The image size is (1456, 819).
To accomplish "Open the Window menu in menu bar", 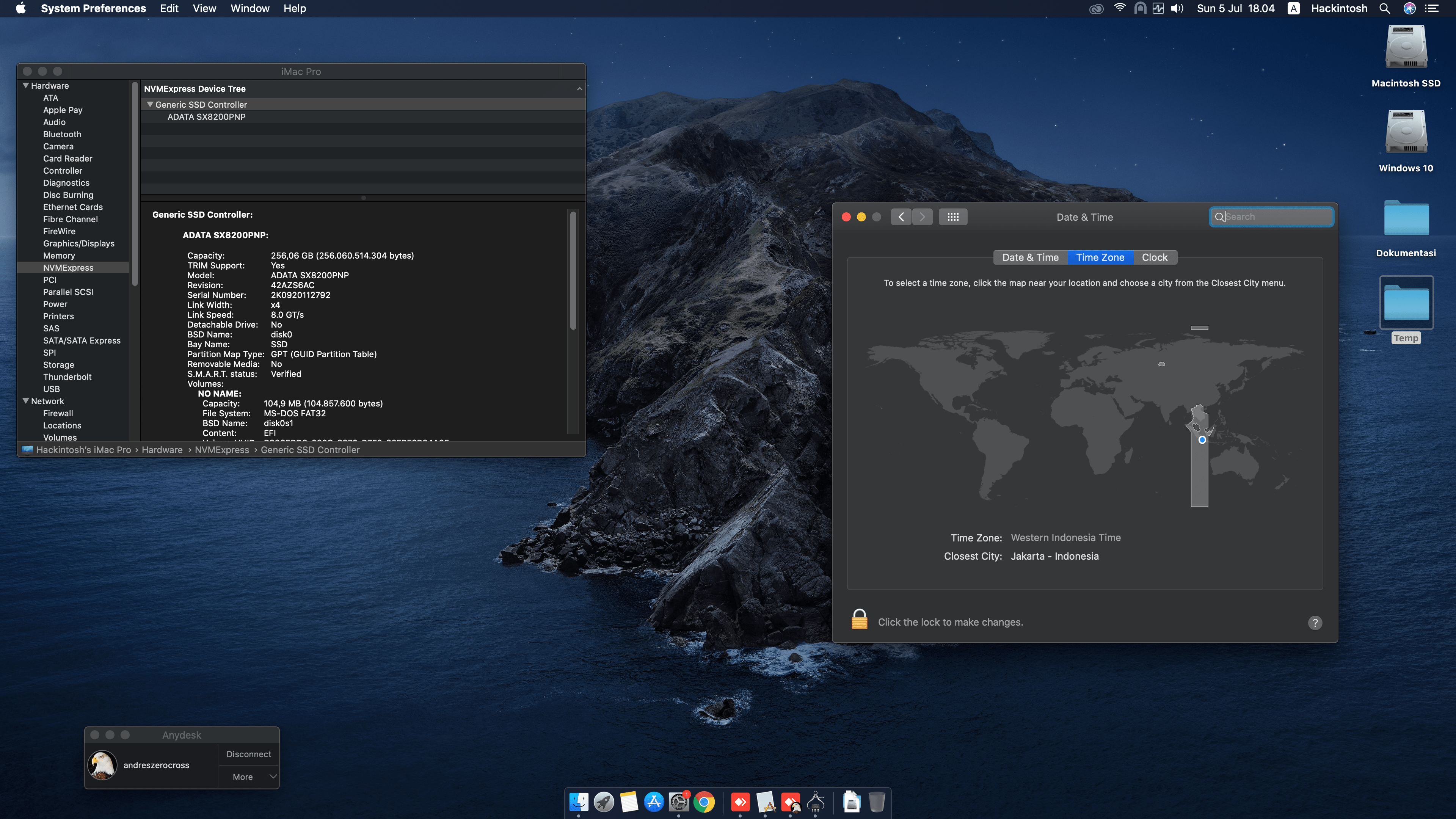I will 250,8.
